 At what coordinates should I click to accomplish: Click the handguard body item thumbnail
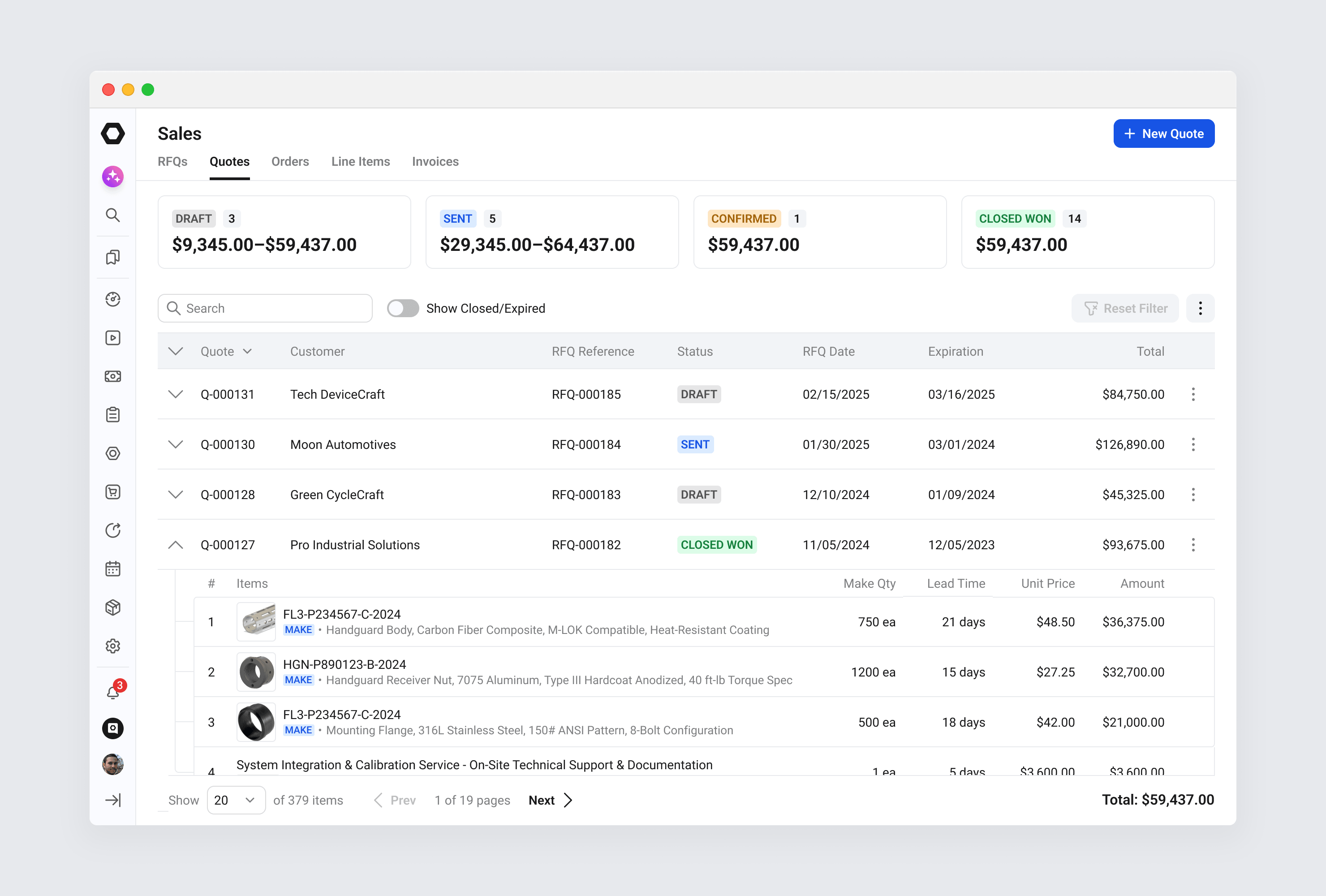click(256, 621)
